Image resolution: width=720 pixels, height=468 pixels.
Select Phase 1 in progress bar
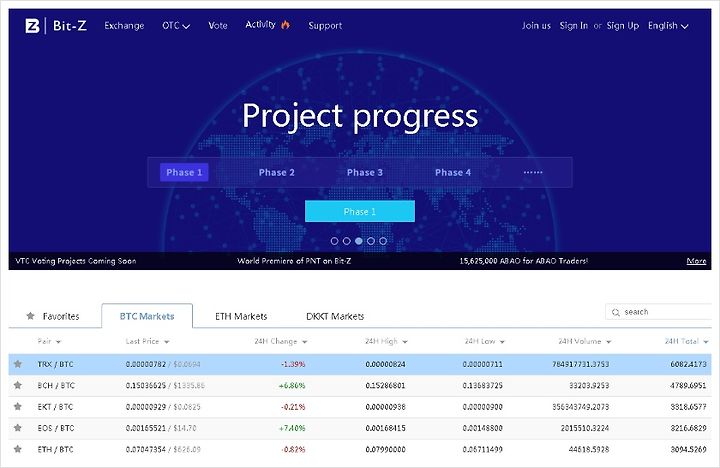click(x=184, y=172)
